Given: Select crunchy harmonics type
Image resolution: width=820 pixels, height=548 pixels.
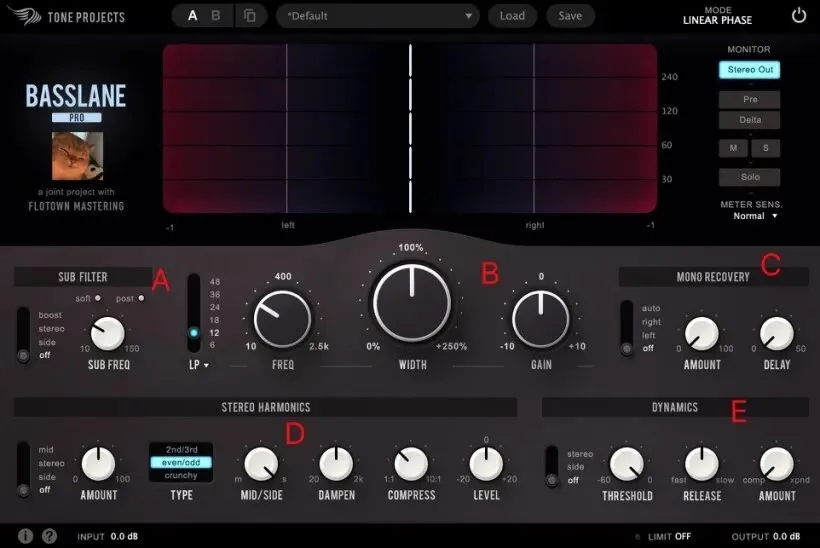Looking at the screenshot, I should 181,475.
